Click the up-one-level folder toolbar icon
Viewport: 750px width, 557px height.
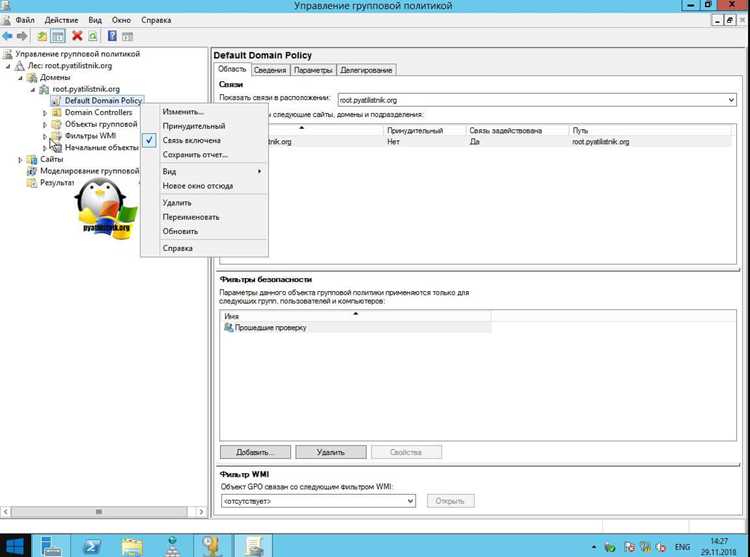tap(42, 36)
